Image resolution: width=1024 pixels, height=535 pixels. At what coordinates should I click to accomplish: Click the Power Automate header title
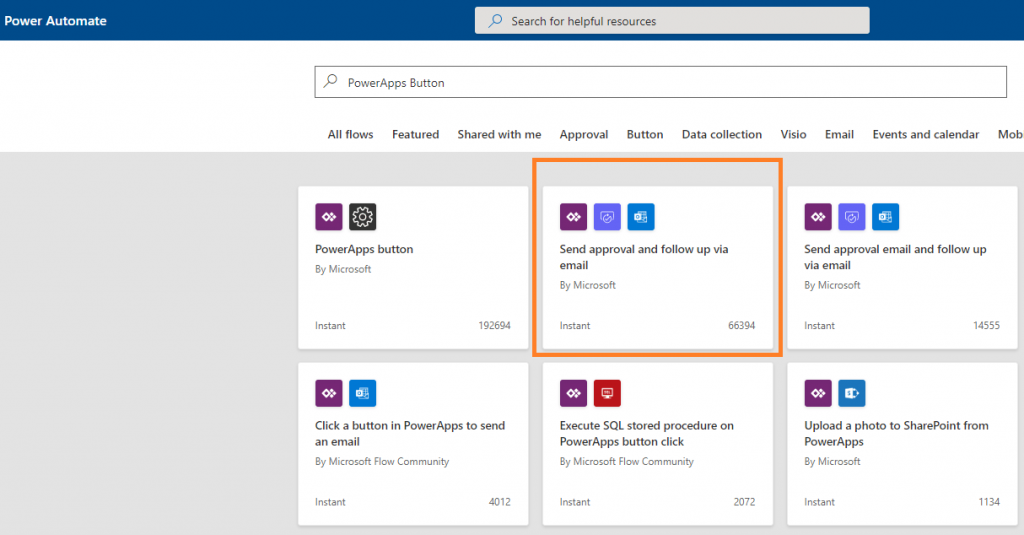[56, 21]
